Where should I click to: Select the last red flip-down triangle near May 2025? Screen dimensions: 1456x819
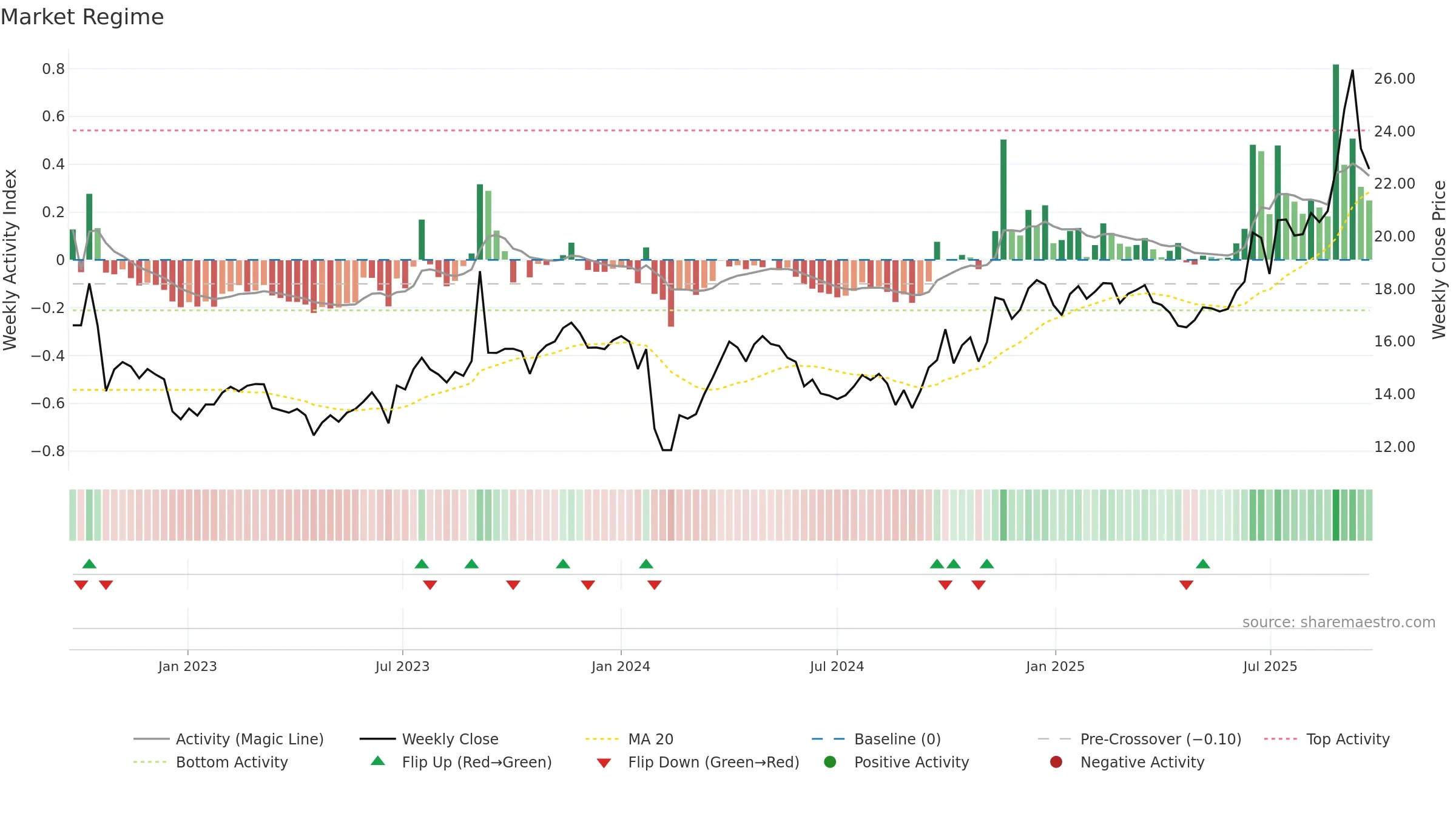coord(1187,585)
